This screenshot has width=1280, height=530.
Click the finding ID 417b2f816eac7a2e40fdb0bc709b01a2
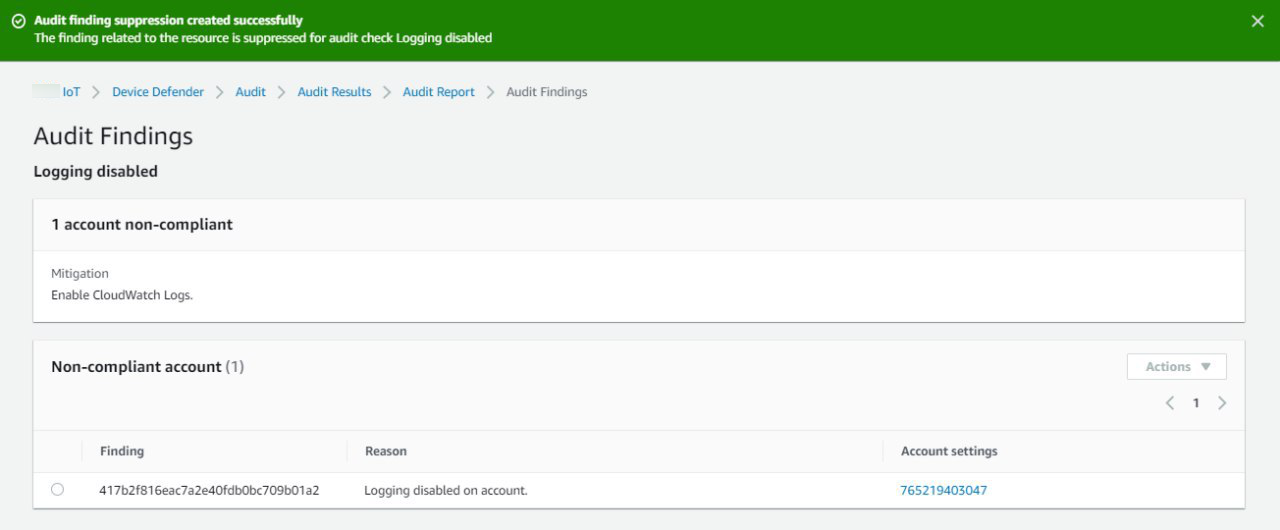[x=209, y=490]
